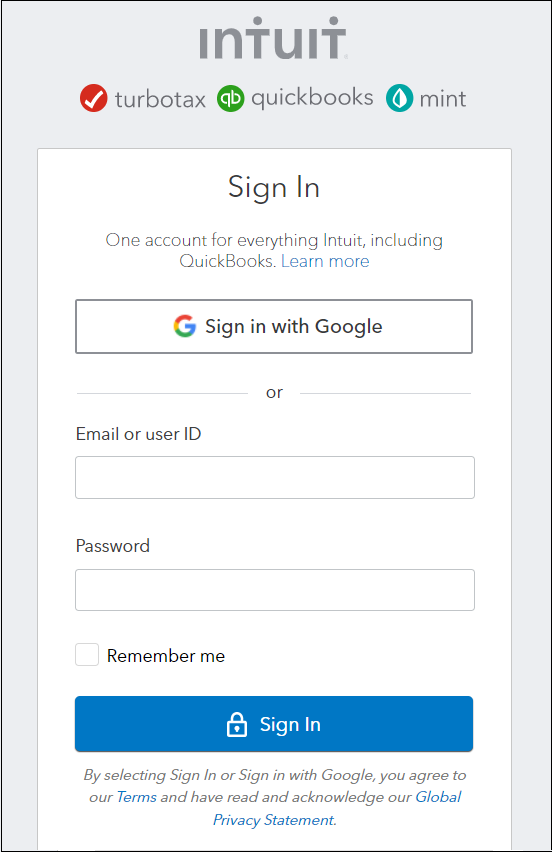Click the turbotax wordmark text
Screen dimensions: 552x852
(160, 99)
